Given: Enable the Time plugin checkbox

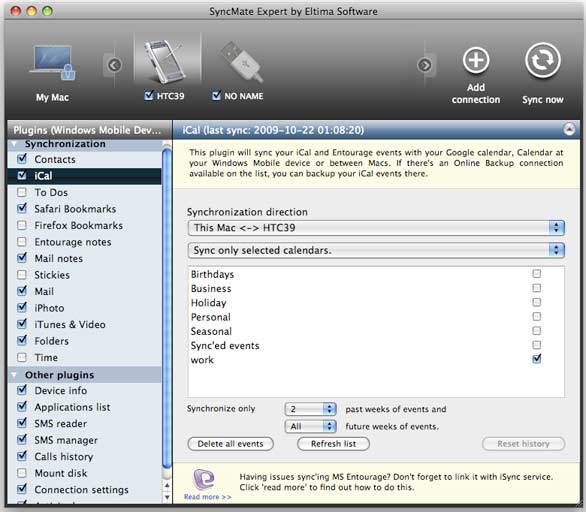Looking at the screenshot, I should (x=22, y=357).
